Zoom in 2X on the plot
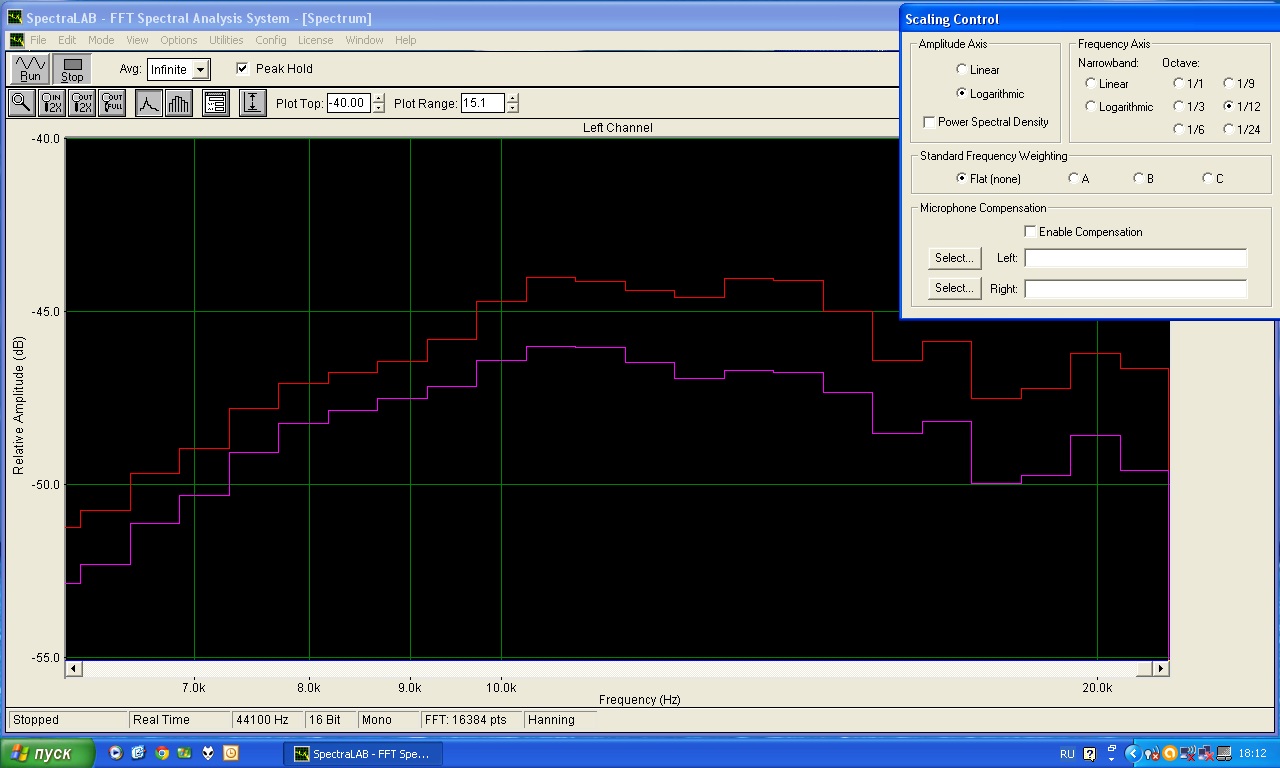This screenshot has width=1280, height=768. (52, 103)
